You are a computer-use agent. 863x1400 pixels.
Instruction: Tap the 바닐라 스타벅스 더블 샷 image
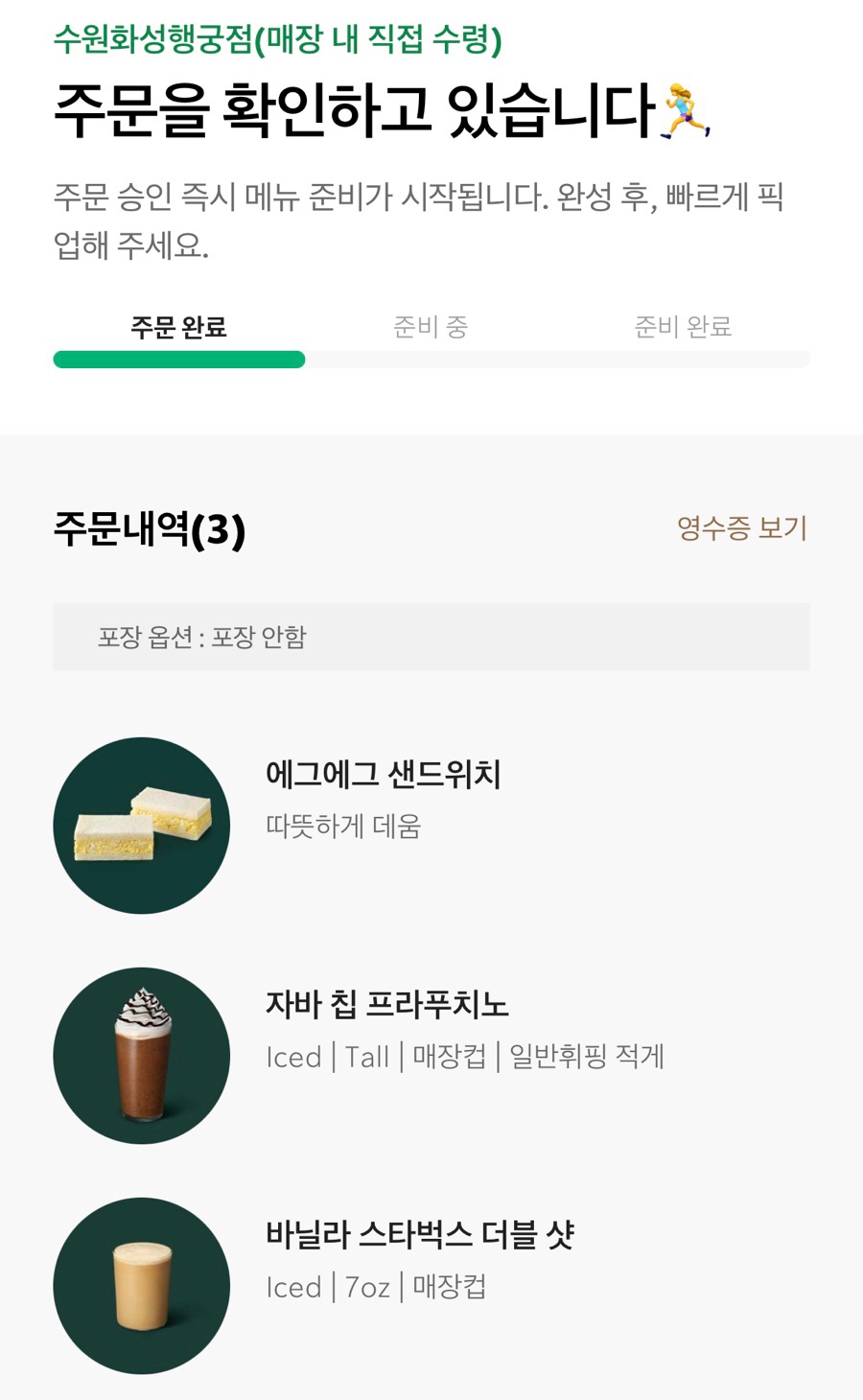(142, 1286)
